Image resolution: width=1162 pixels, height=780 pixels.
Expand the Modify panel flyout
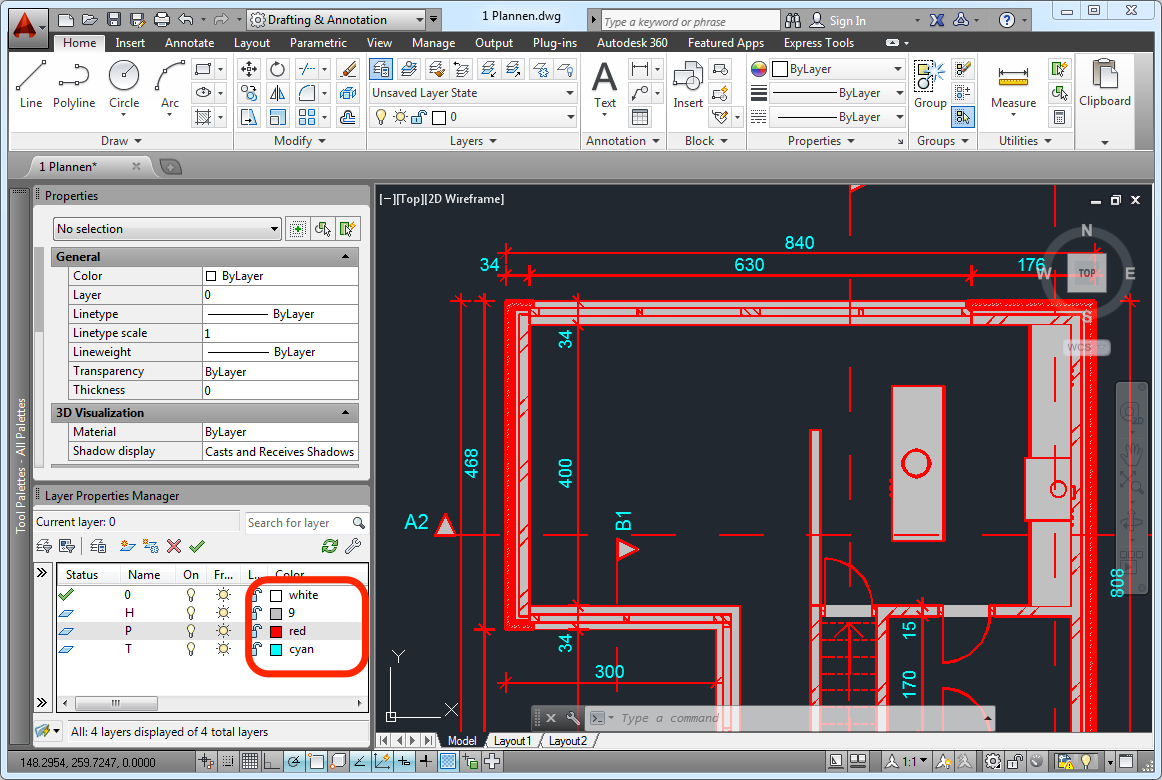tap(299, 141)
